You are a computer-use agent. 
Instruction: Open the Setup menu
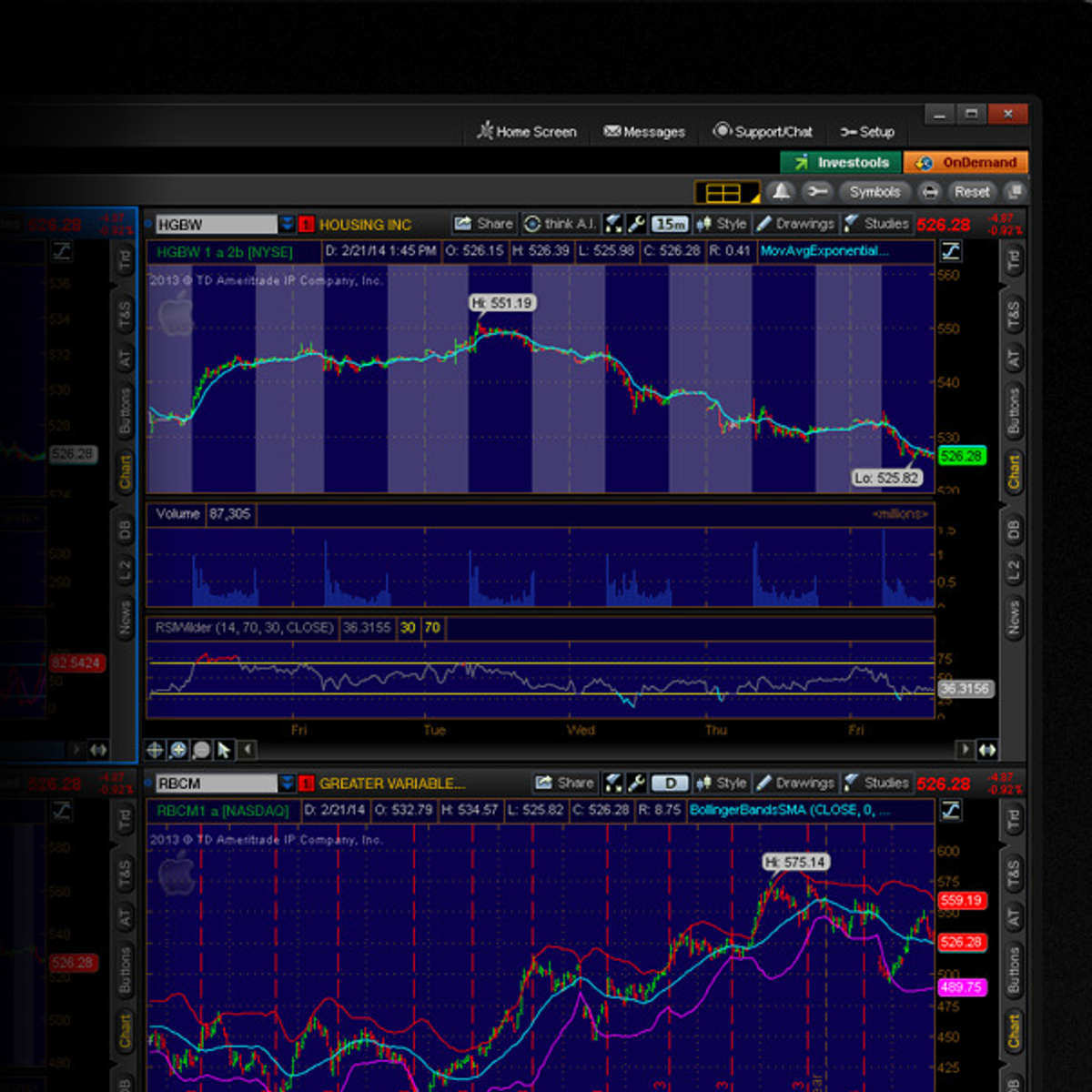(867, 132)
